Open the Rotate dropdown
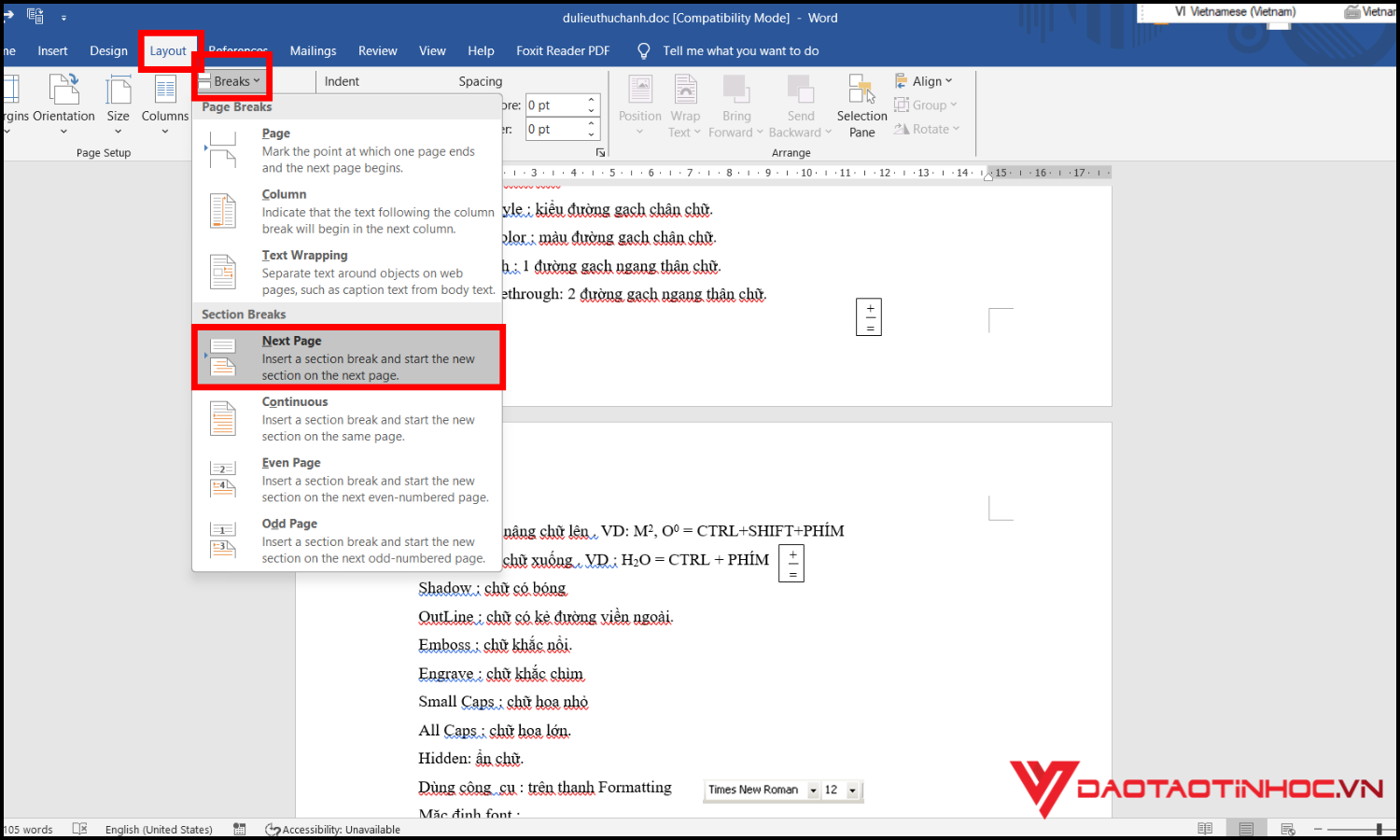 coord(928,129)
